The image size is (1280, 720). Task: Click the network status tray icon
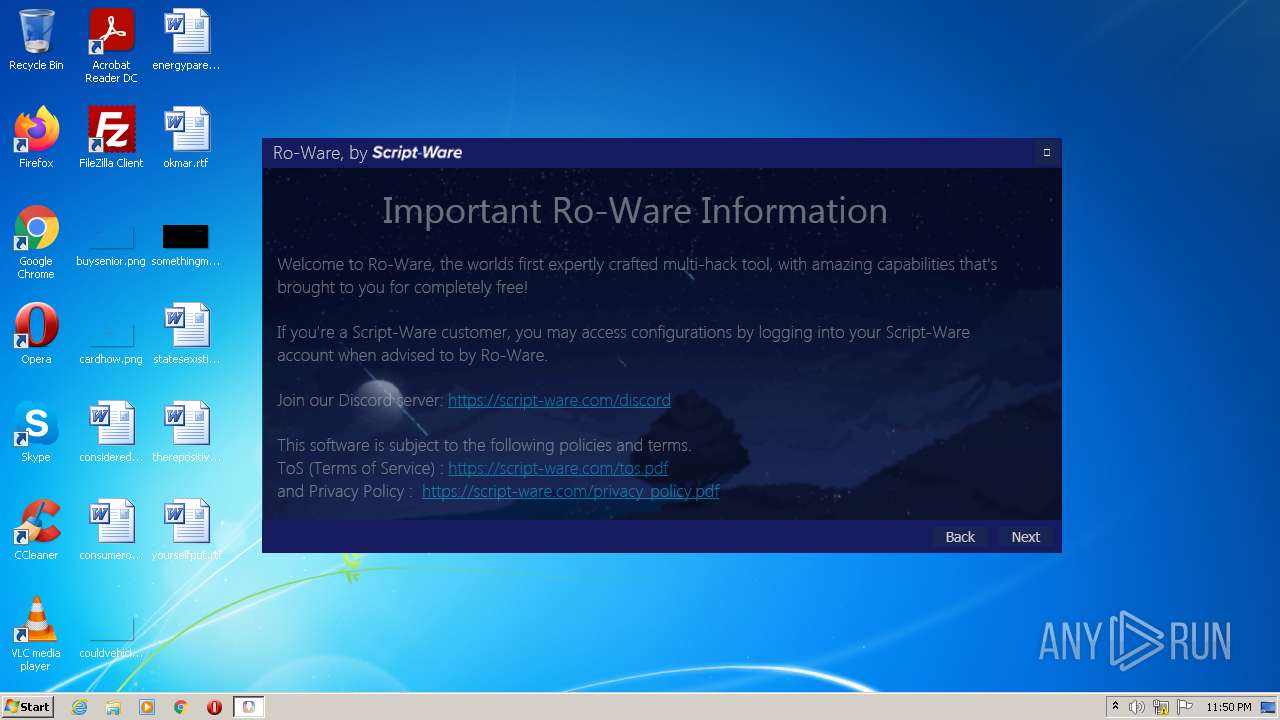1161,707
